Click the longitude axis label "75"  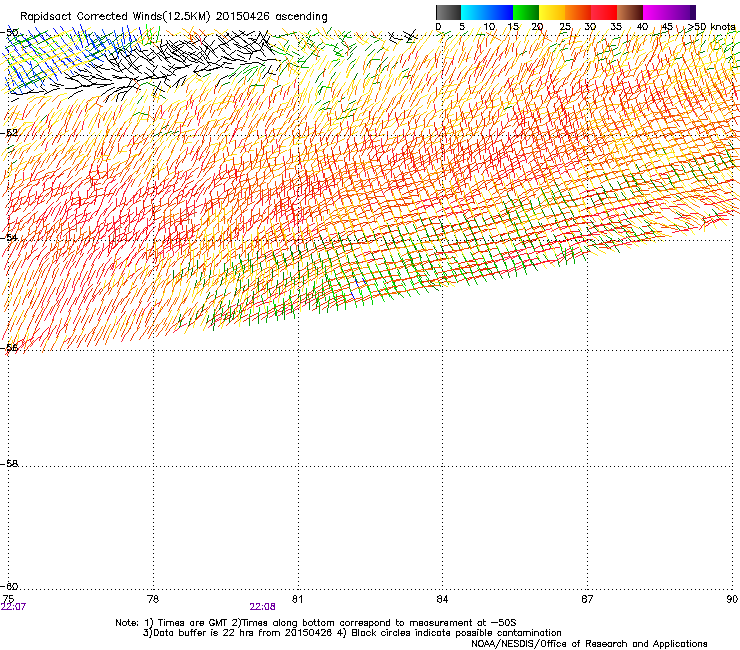[8, 599]
